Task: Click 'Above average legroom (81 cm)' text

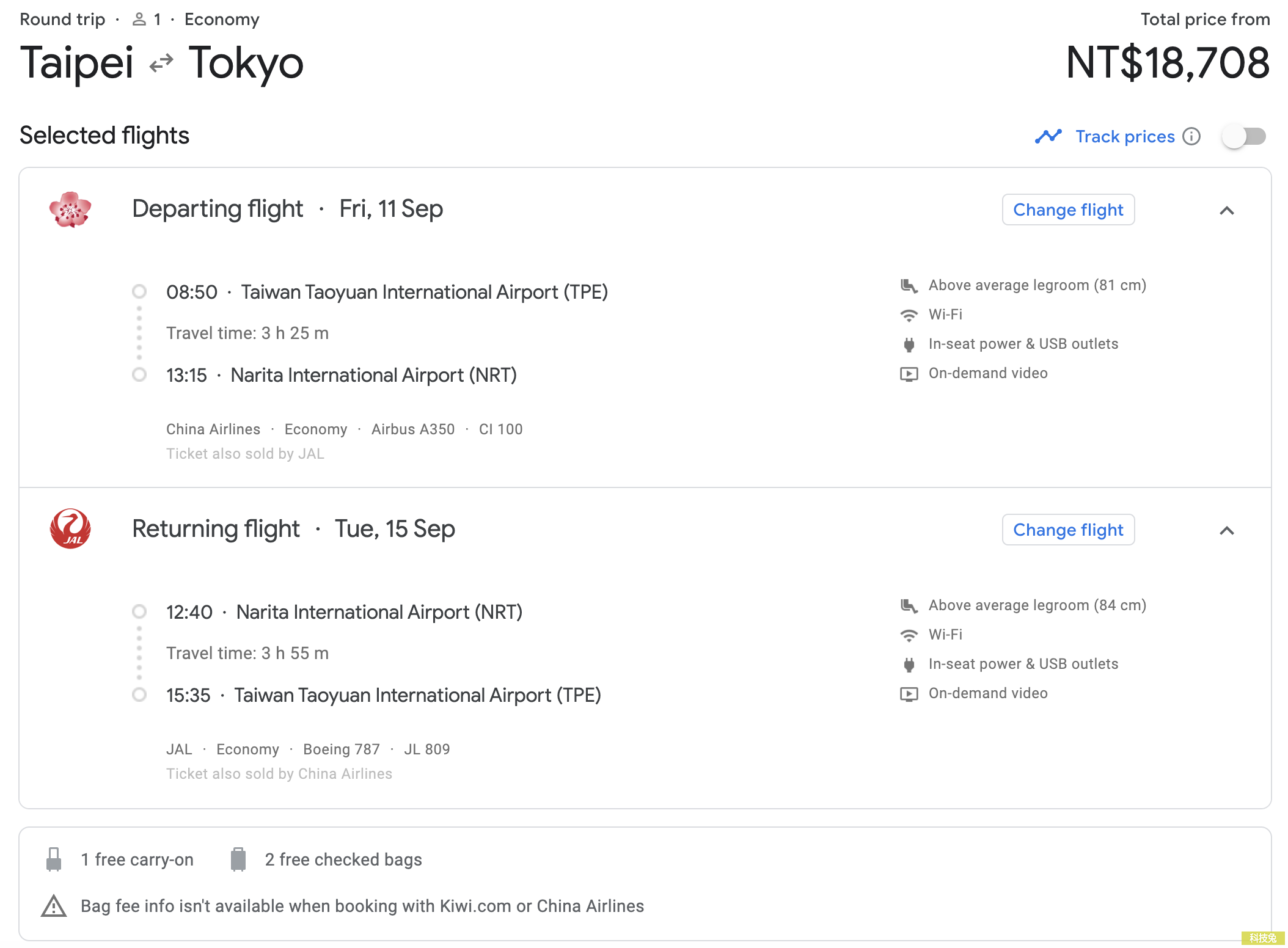Action: coord(1037,285)
